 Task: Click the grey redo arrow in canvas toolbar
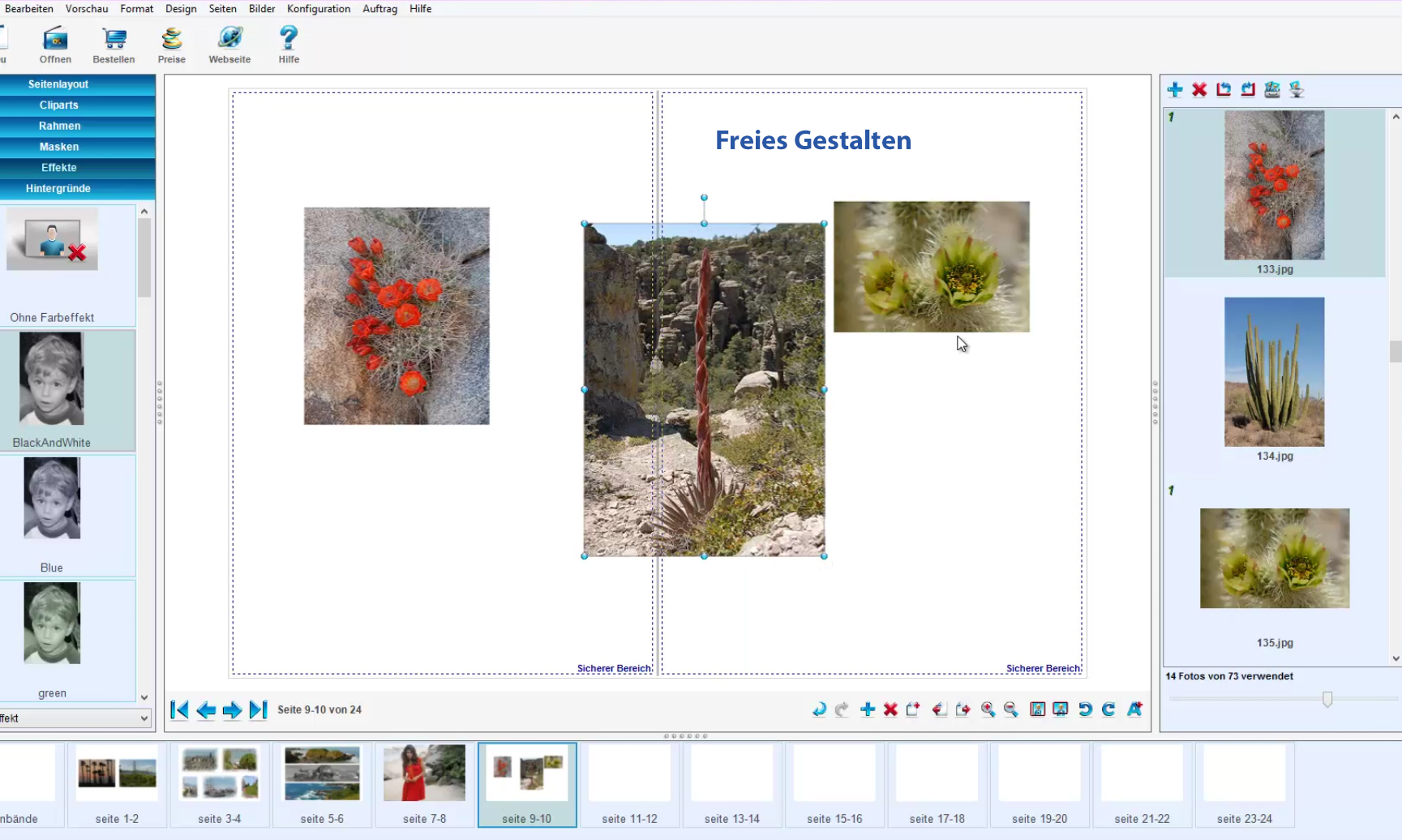click(x=842, y=709)
